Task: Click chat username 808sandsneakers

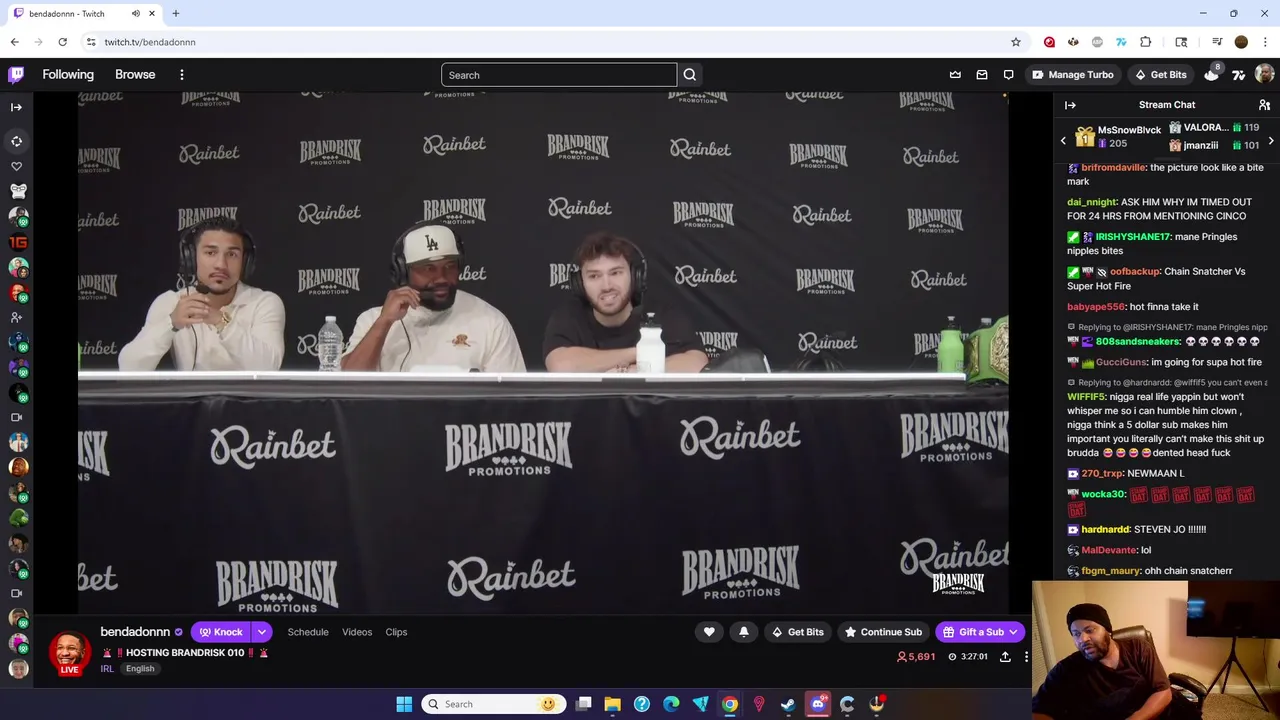Action: 1138,342
